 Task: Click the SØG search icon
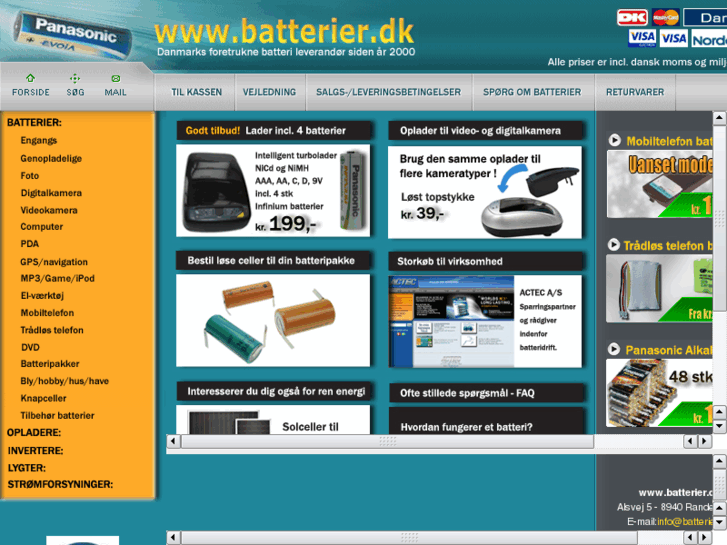click(75, 78)
